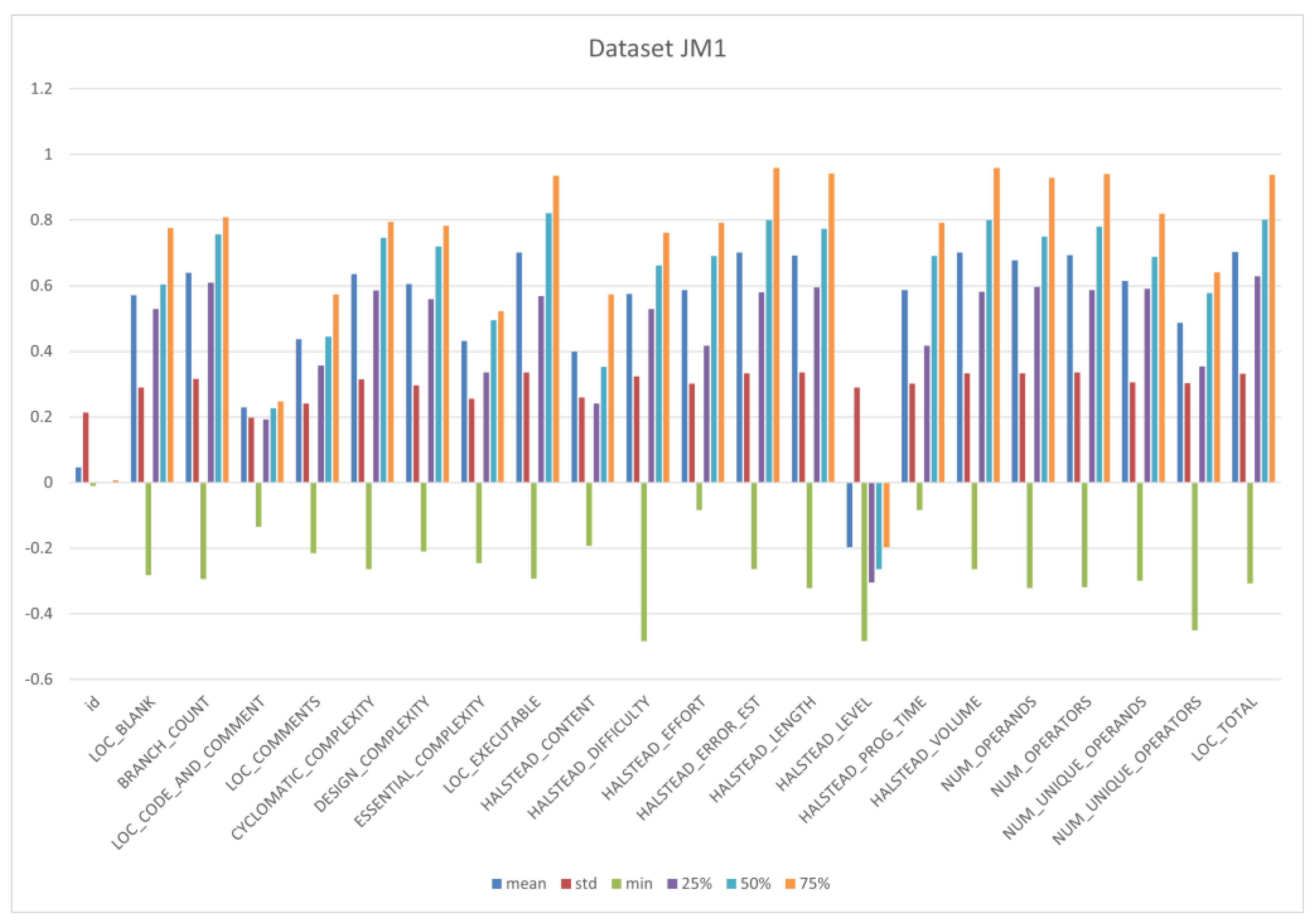Select the 1.2 y-axis value label
The width and height of the screenshot is (1314, 924).
41,89
